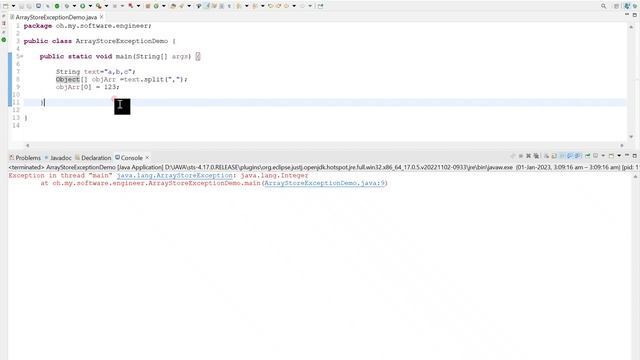Image resolution: width=640 pixels, height=360 pixels.
Task: Click the package declaration on line 1
Action: (x=87, y=26)
